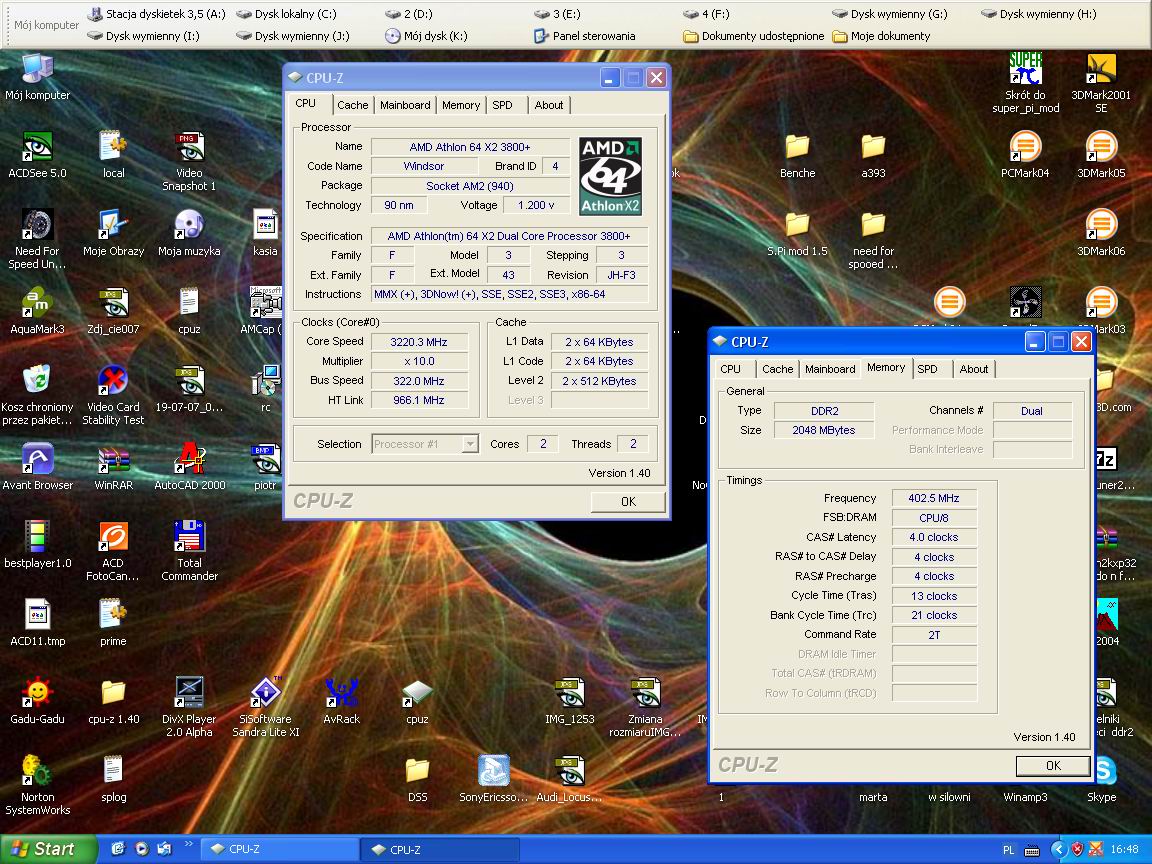
Task: Launch Avant Browser shortcut
Action: [37, 467]
